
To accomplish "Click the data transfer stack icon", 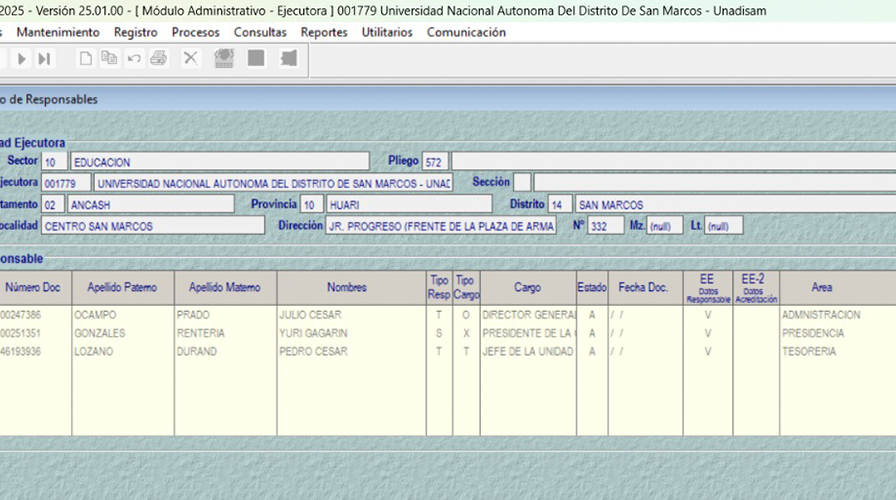I will [223, 58].
